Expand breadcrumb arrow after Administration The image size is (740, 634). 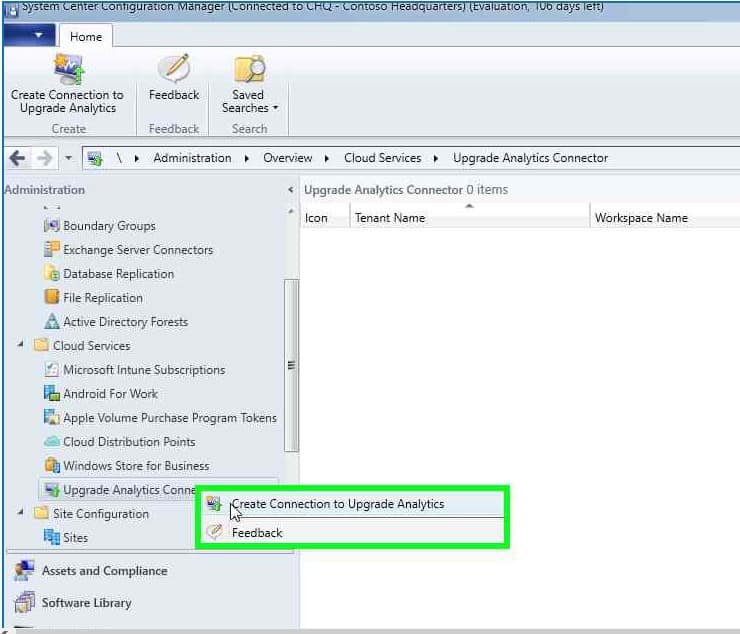click(x=247, y=159)
